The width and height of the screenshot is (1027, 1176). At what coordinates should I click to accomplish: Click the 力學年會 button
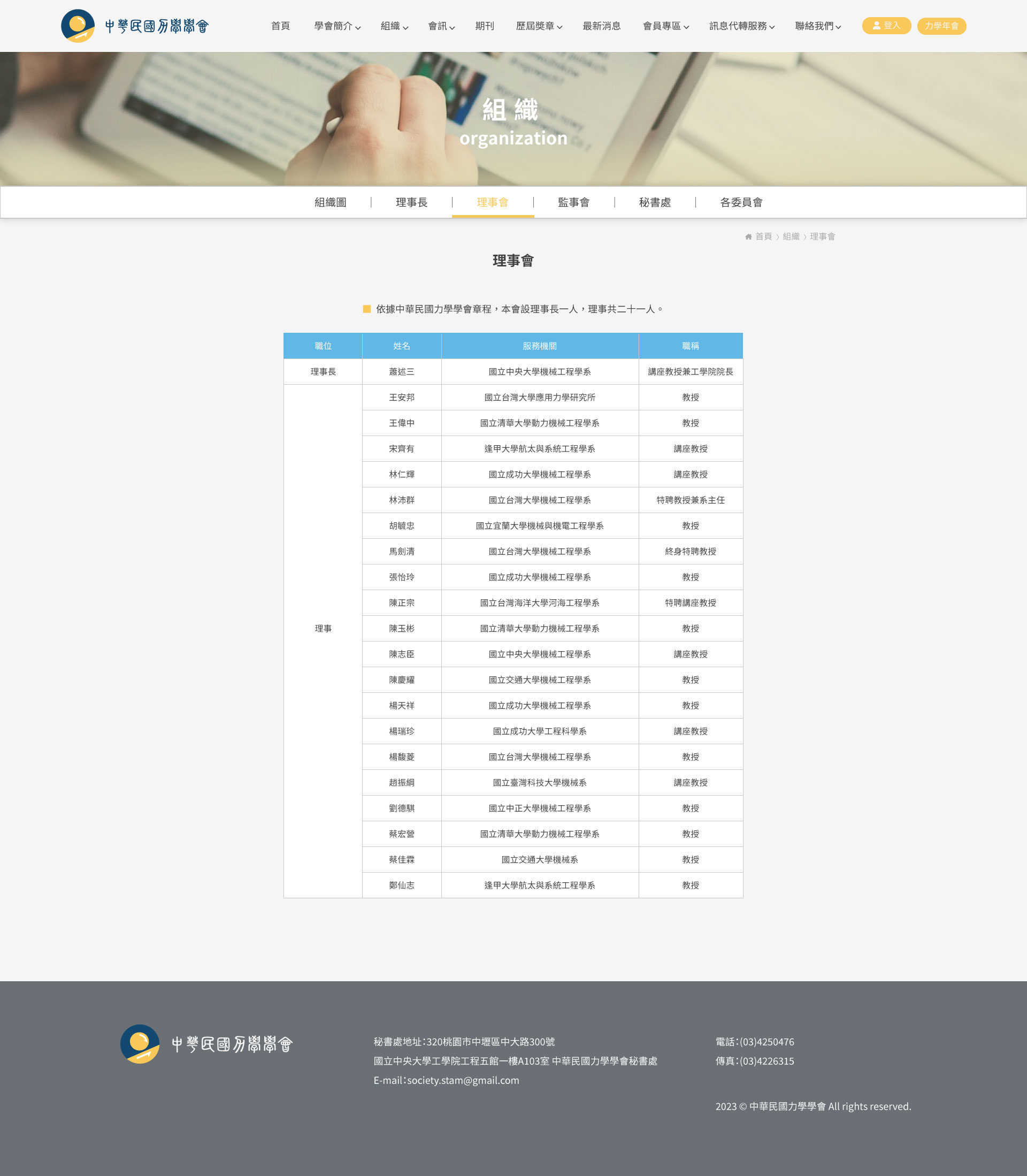(941, 26)
